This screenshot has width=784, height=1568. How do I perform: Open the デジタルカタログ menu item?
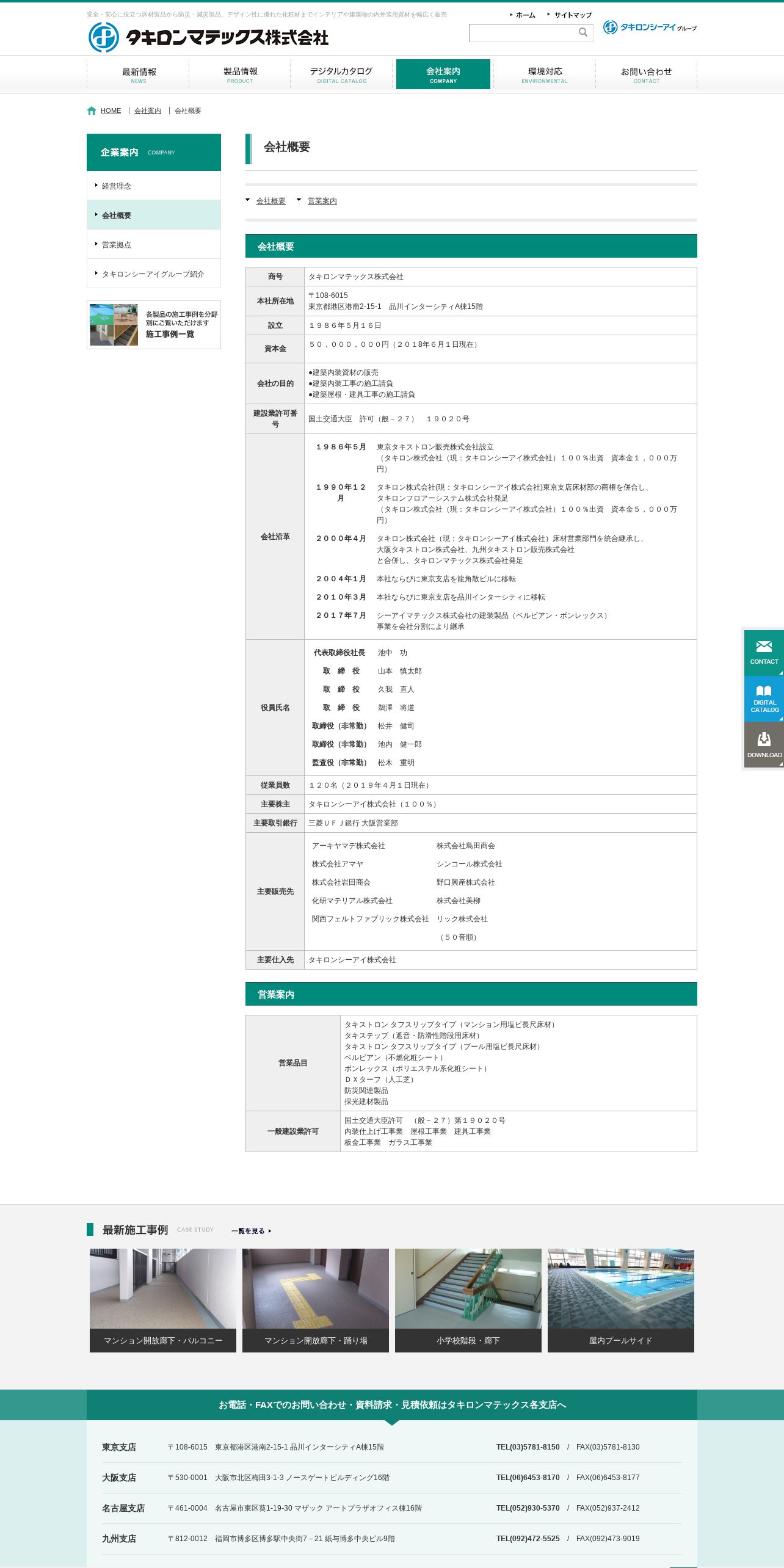tap(341, 74)
